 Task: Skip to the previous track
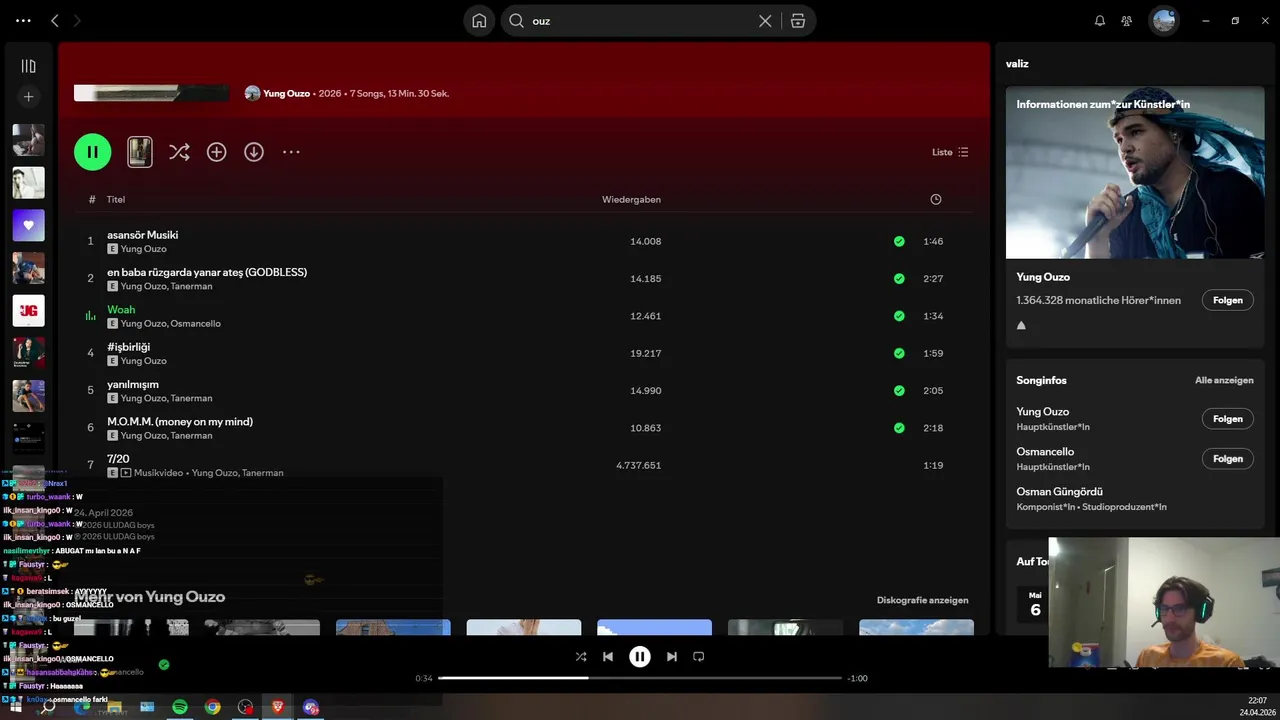pyautogui.click(x=608, y=657)
